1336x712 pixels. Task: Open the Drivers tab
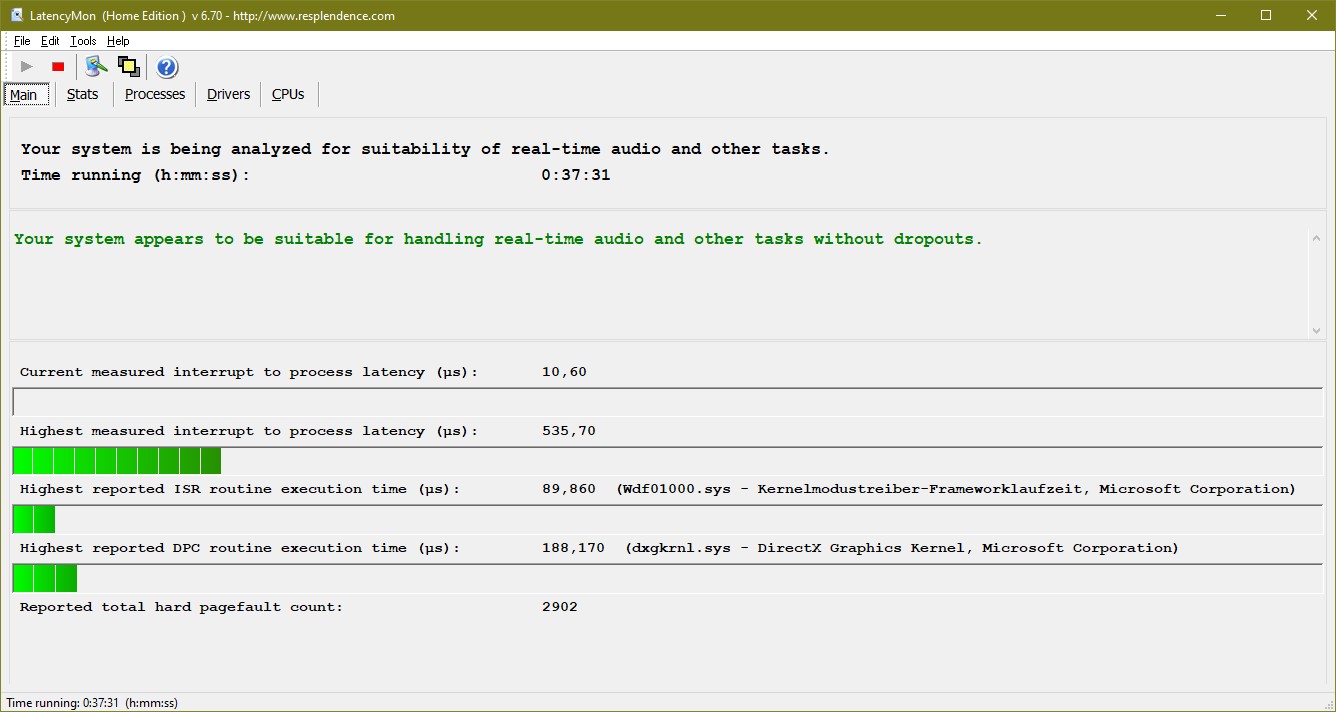(228, 94)
